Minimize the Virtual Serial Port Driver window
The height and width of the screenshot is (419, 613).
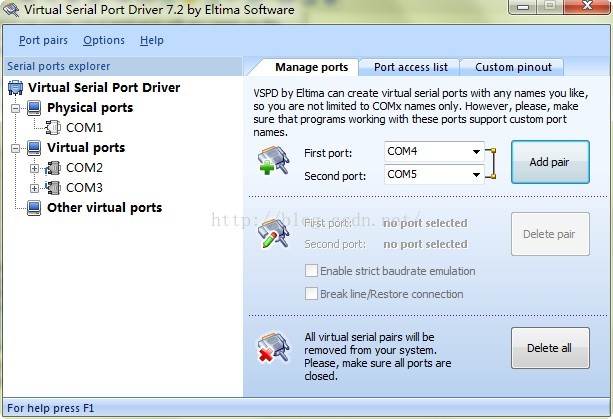point(523,7)
